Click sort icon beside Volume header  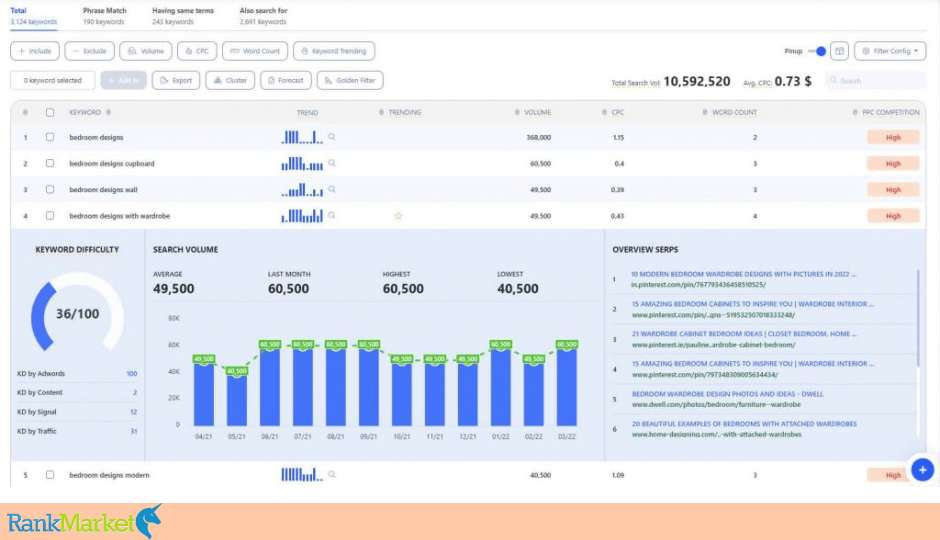click(517, 112)
